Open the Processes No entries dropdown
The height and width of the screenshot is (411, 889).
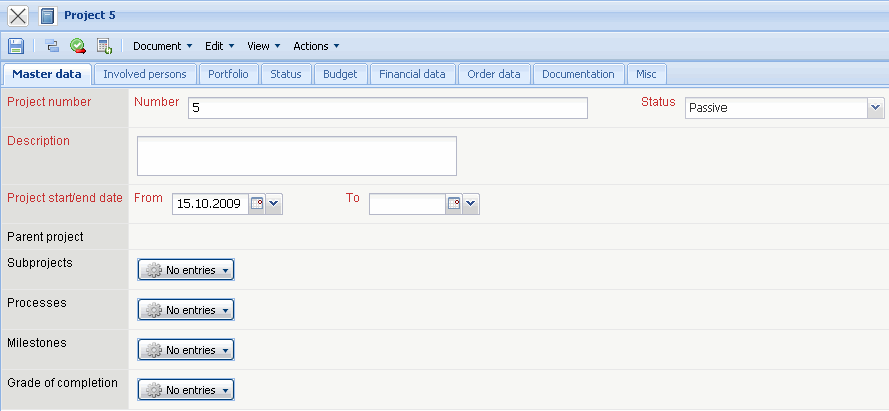coord(186,310)
